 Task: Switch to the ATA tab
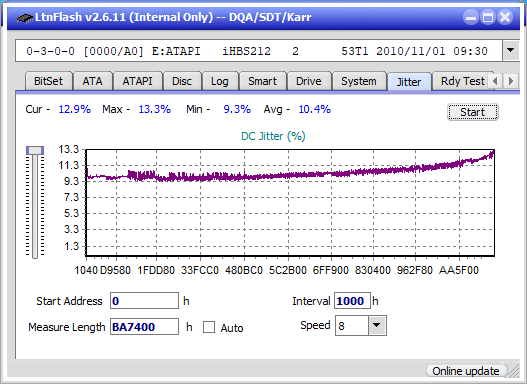pyautogui.click(x=92, y=81)
